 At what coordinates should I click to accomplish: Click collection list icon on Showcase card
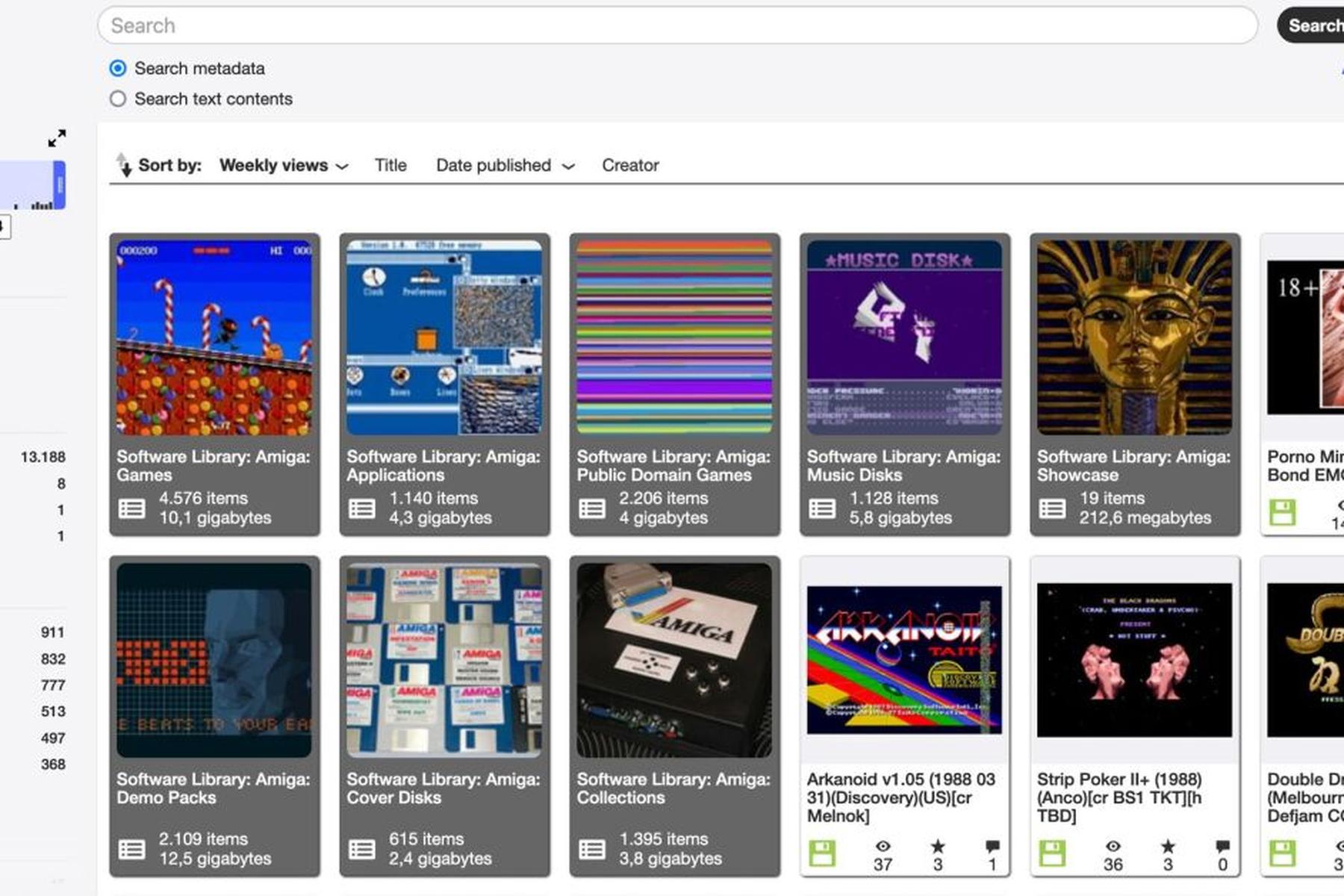[1052, 509]
